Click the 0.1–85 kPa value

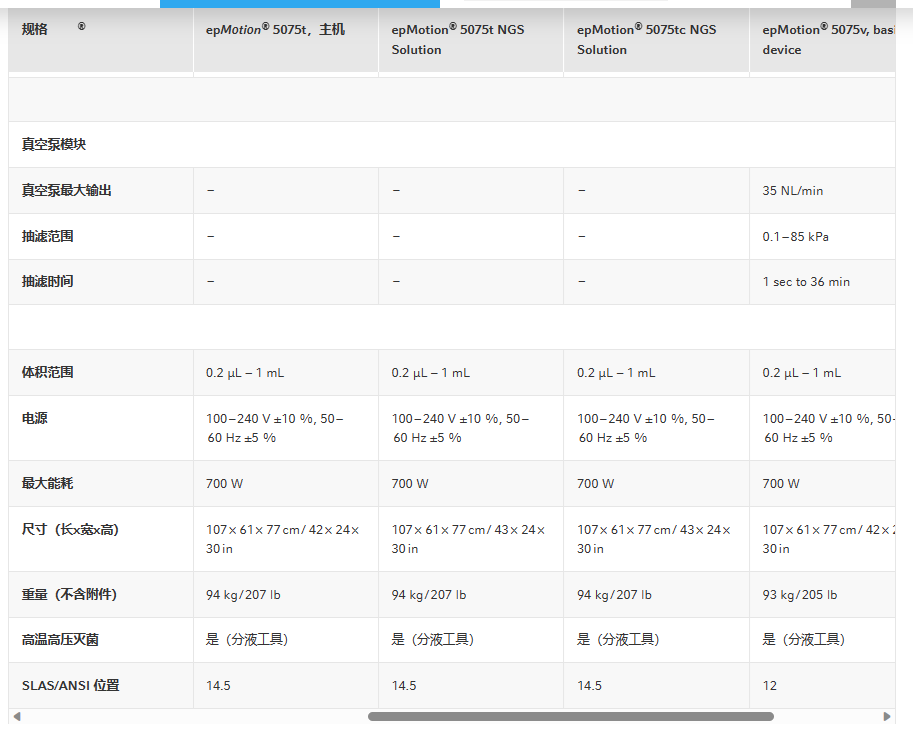coord(795,237)
